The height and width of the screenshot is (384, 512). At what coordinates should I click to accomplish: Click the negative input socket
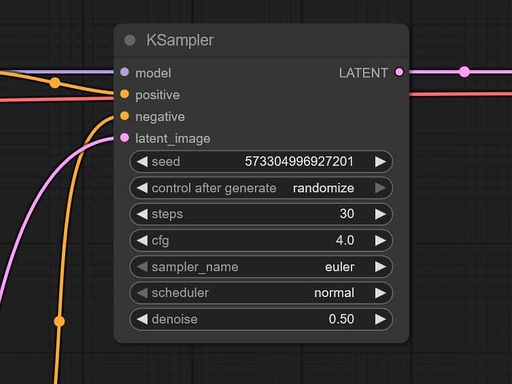click(x=125, y=116)
